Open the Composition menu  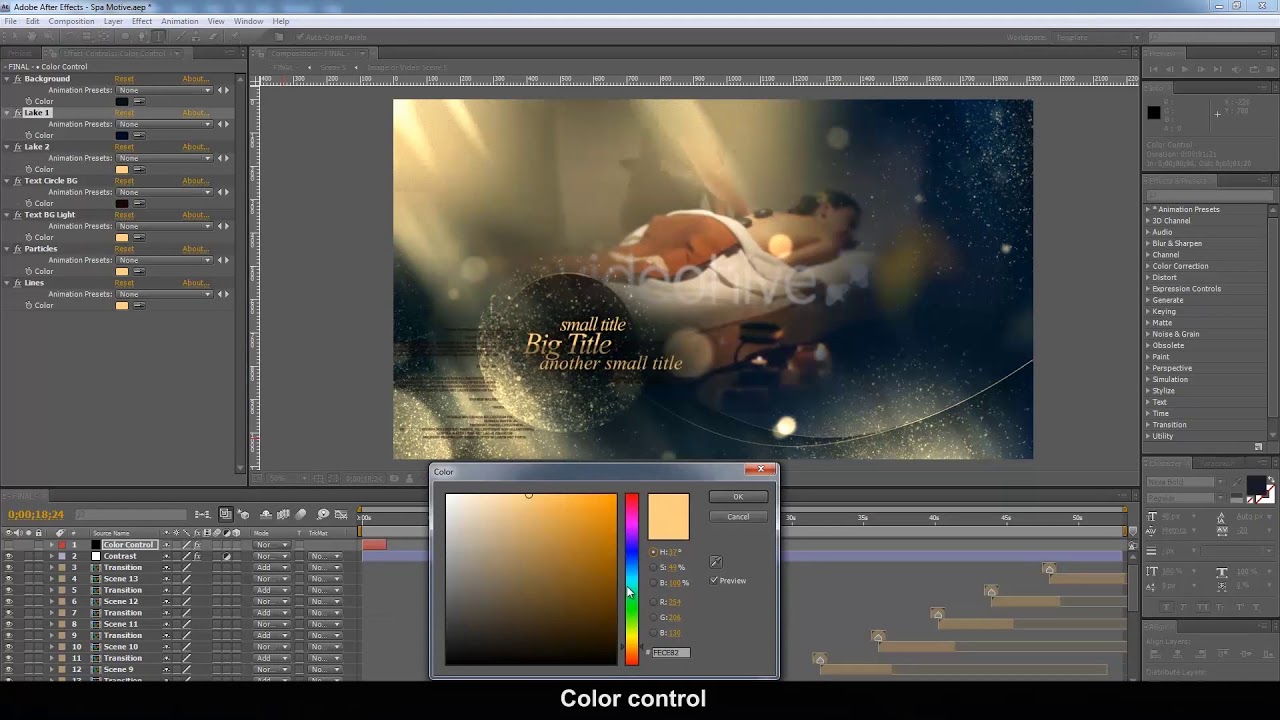[x=71, y=21]
